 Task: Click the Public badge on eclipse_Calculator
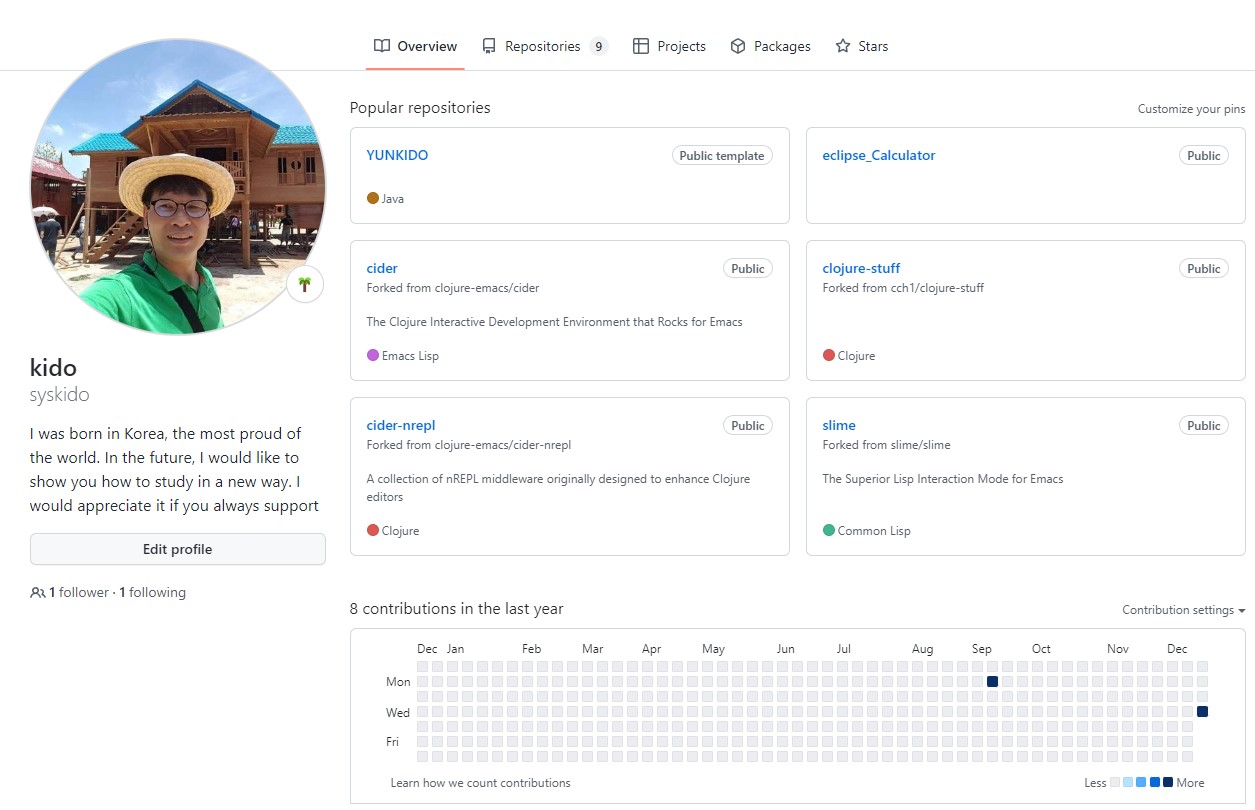1204,156
